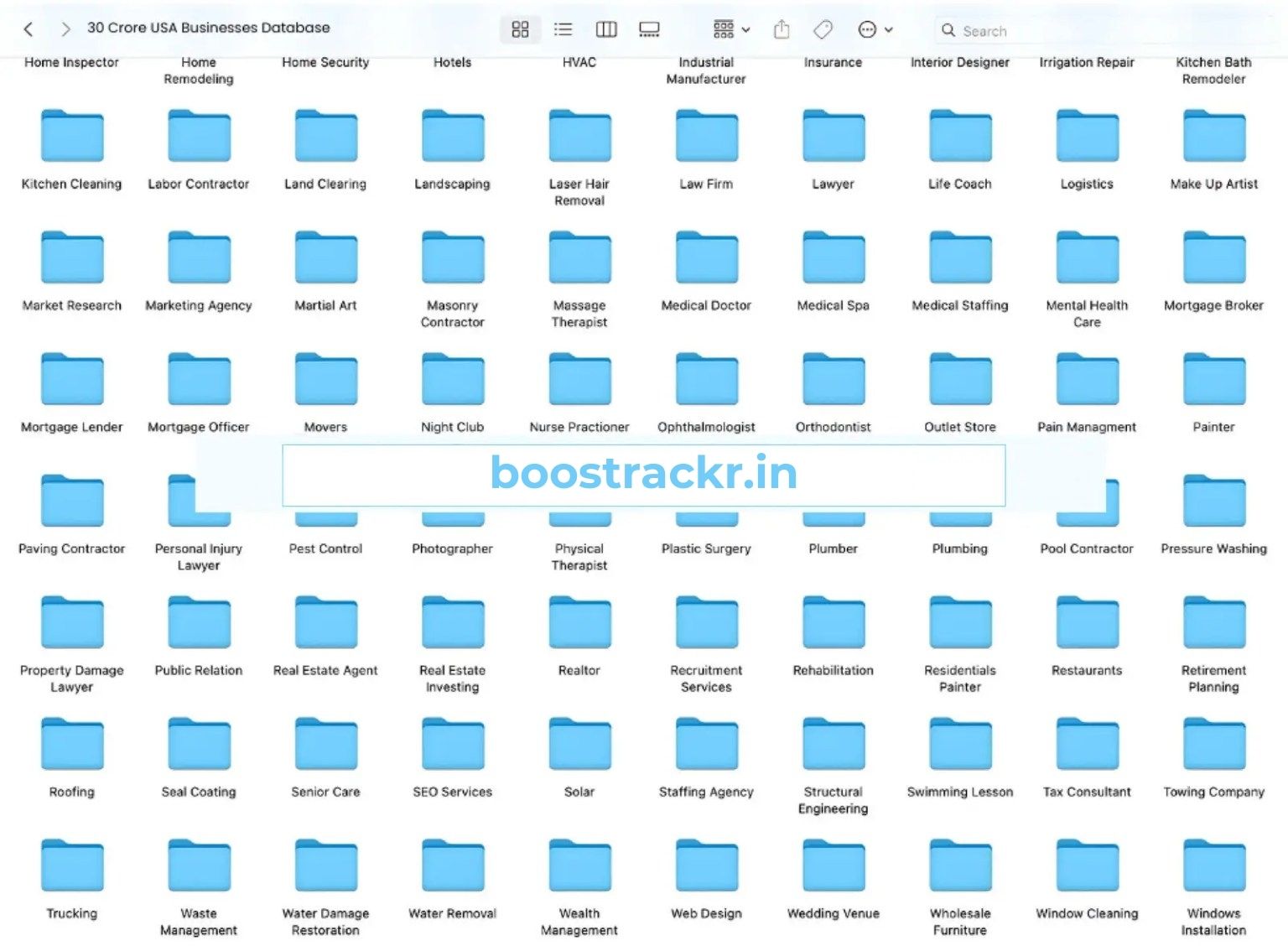Go forward using the forward arrow
The image size is (1288, 951).
click(65, 29)
